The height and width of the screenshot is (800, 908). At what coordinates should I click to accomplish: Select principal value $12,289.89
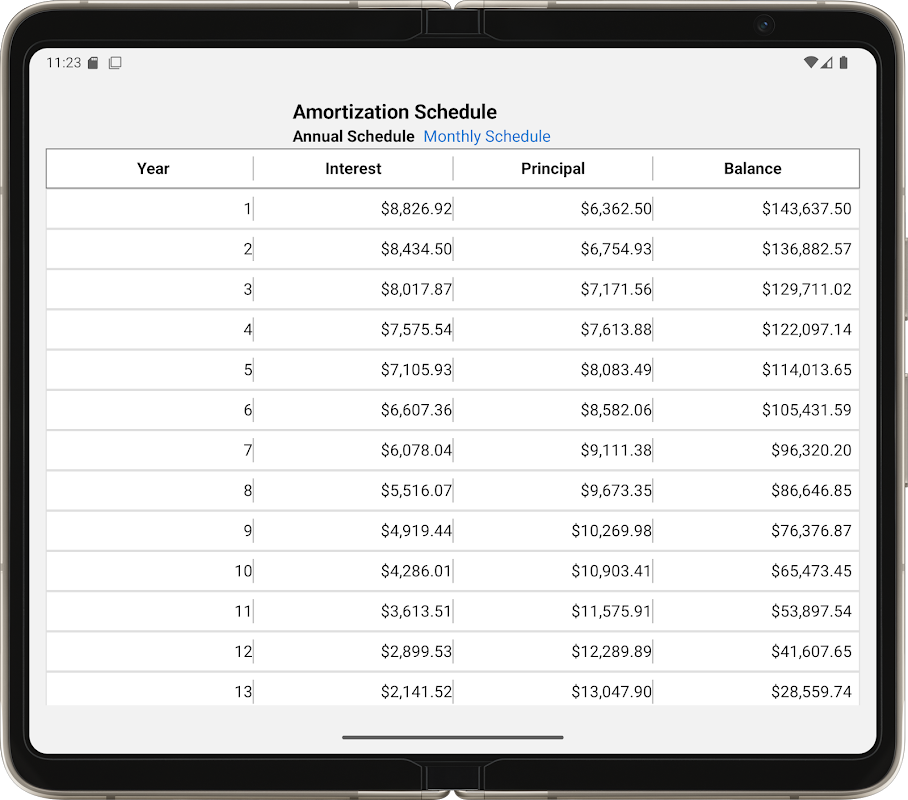pyautogui.click(x=612, y=652)
